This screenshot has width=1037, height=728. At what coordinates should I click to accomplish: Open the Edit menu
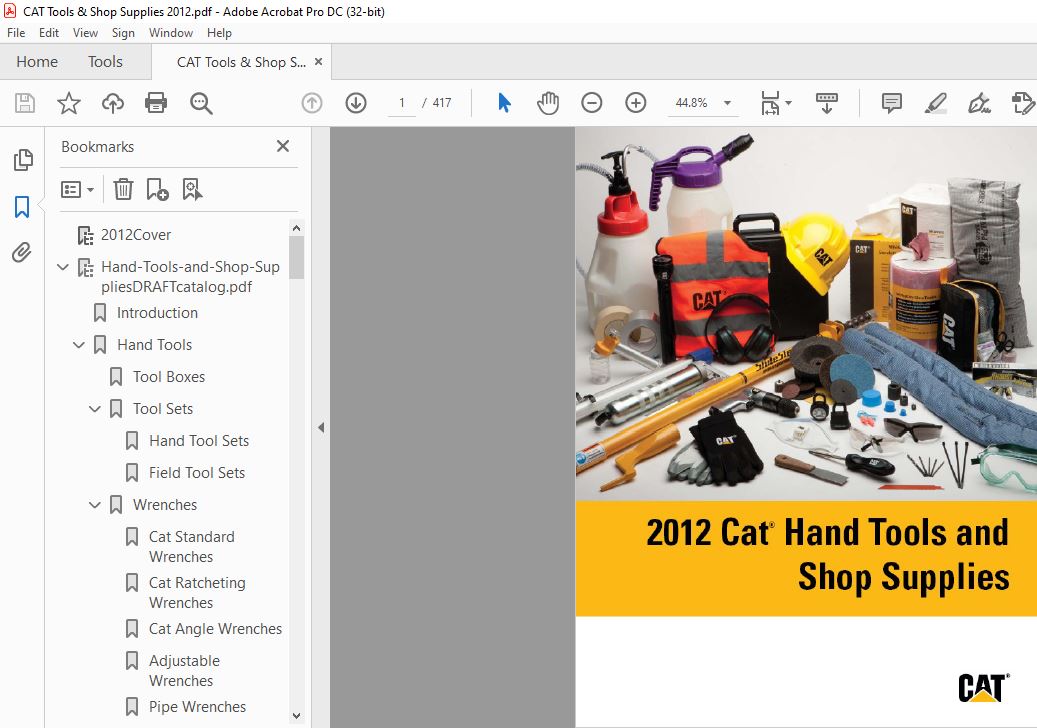point(49,32)
